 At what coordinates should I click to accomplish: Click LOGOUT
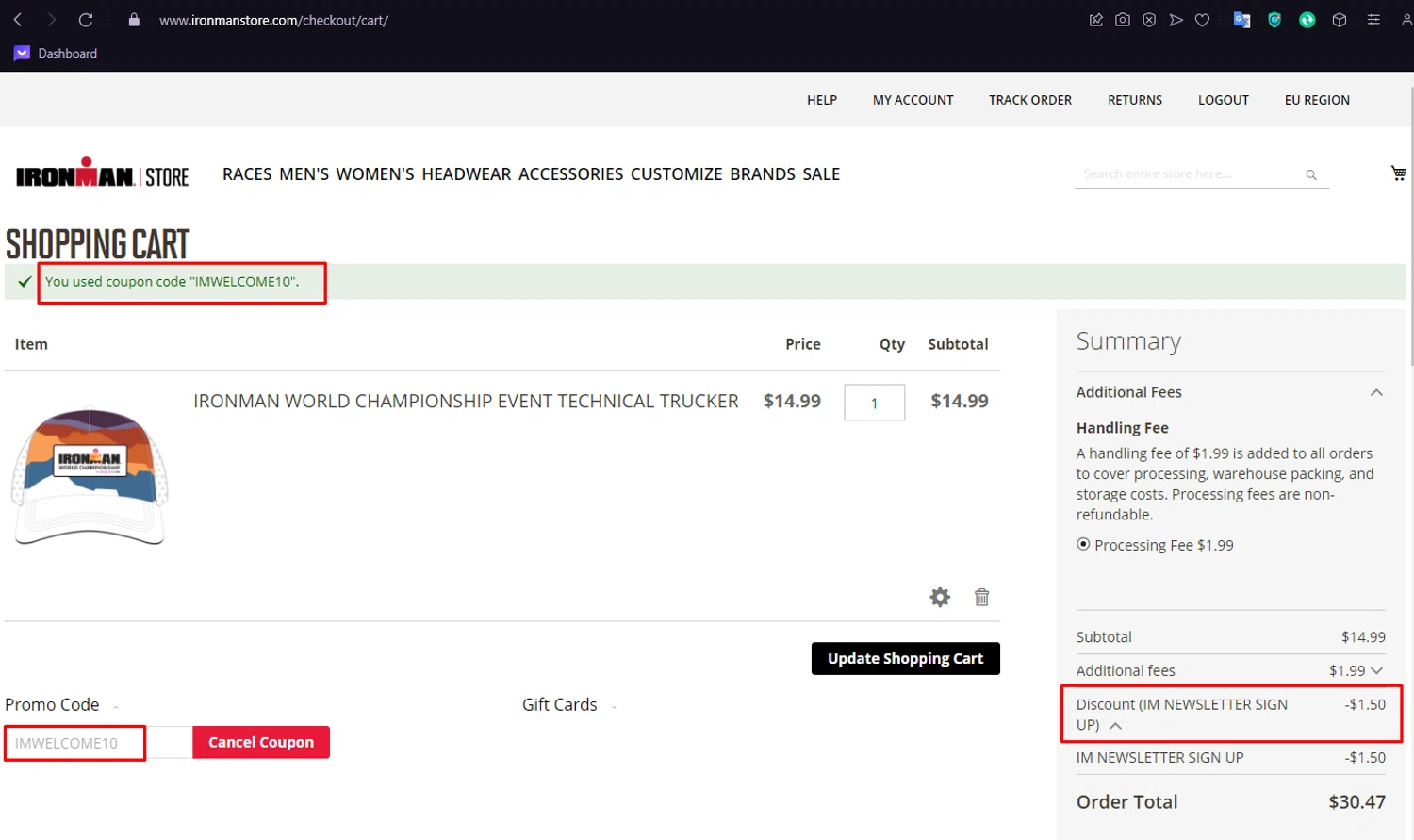click(1224, 100)
